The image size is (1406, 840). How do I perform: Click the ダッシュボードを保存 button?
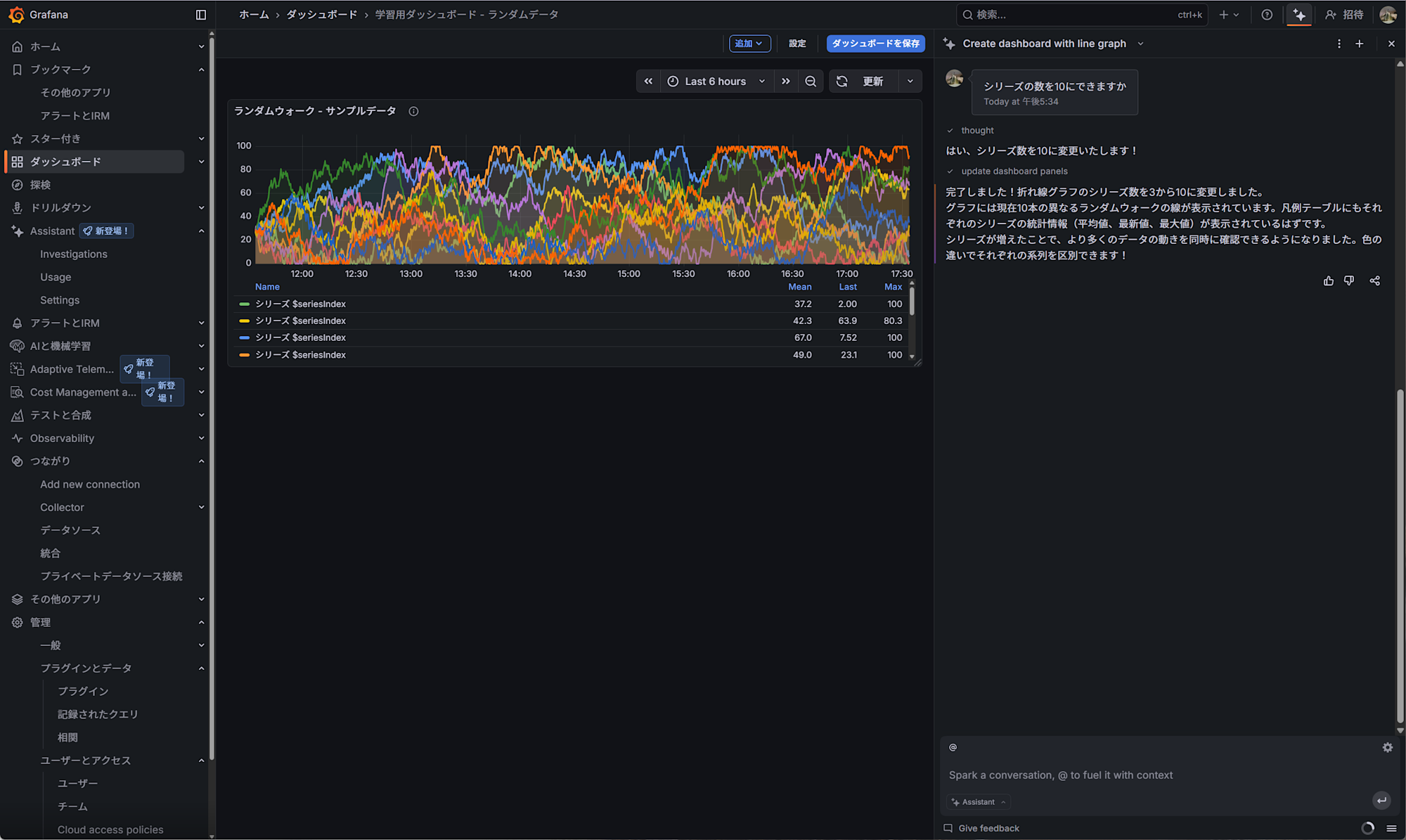point(875,44)
